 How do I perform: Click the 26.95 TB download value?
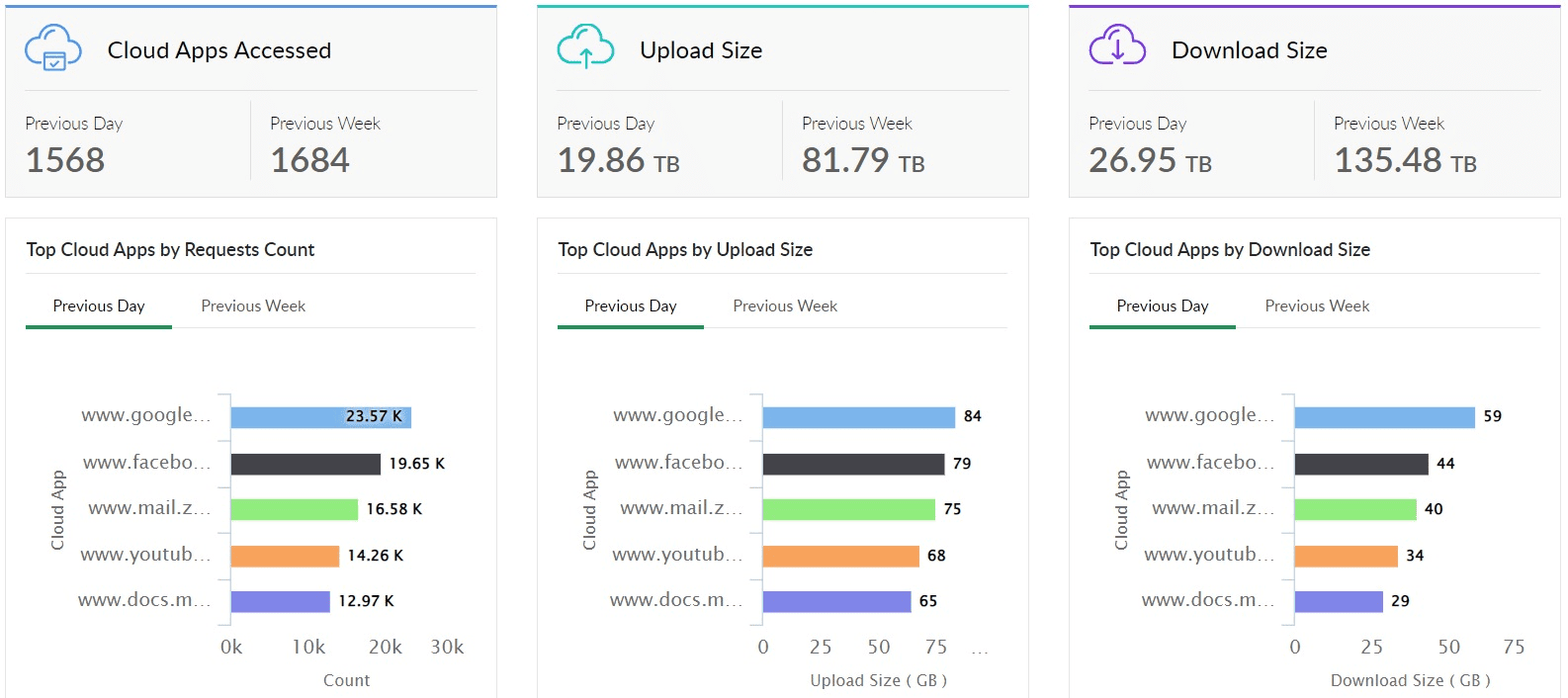(1151, 160)
